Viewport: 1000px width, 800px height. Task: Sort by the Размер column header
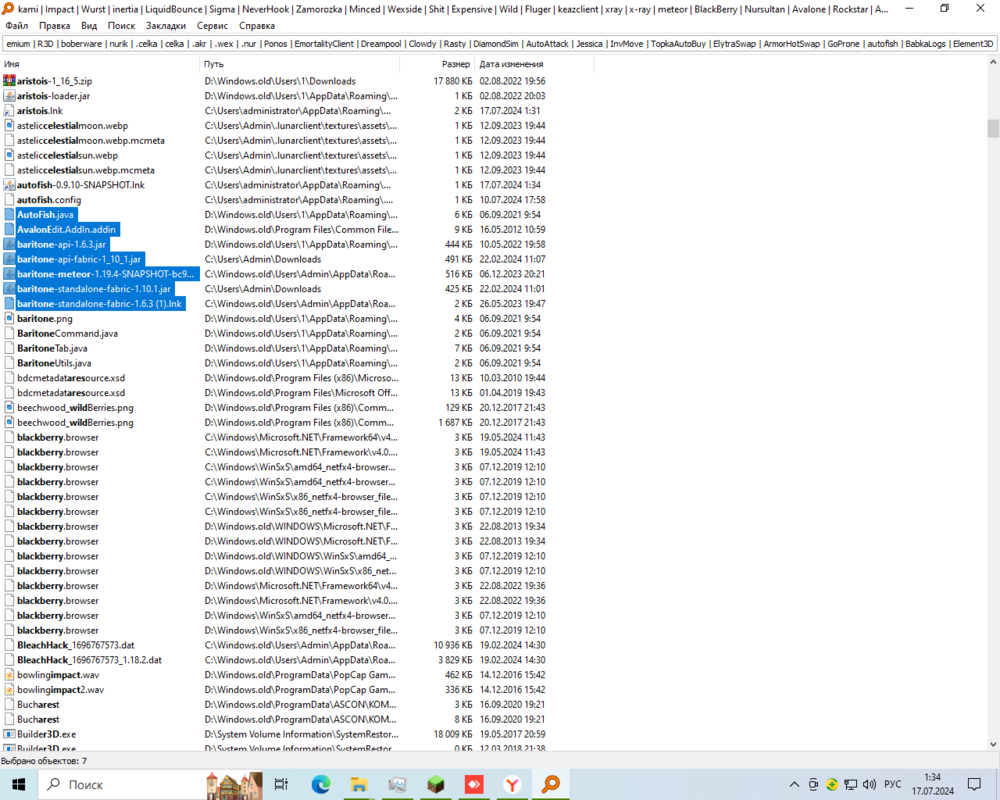tap(437, 64)
